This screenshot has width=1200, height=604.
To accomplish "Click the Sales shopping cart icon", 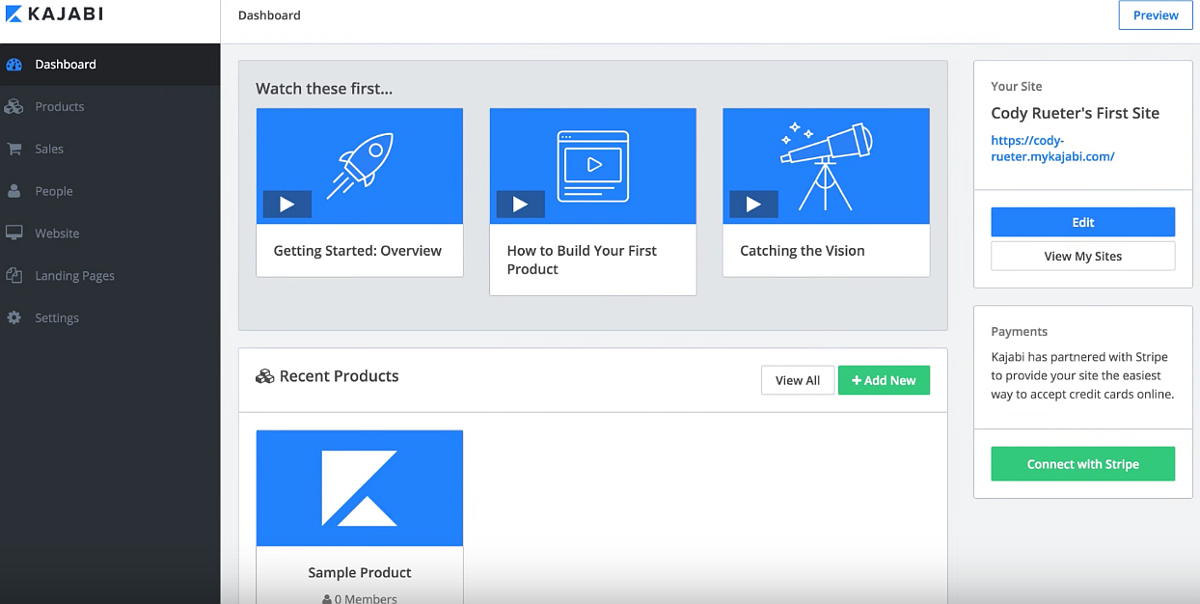I will [14, 149].
